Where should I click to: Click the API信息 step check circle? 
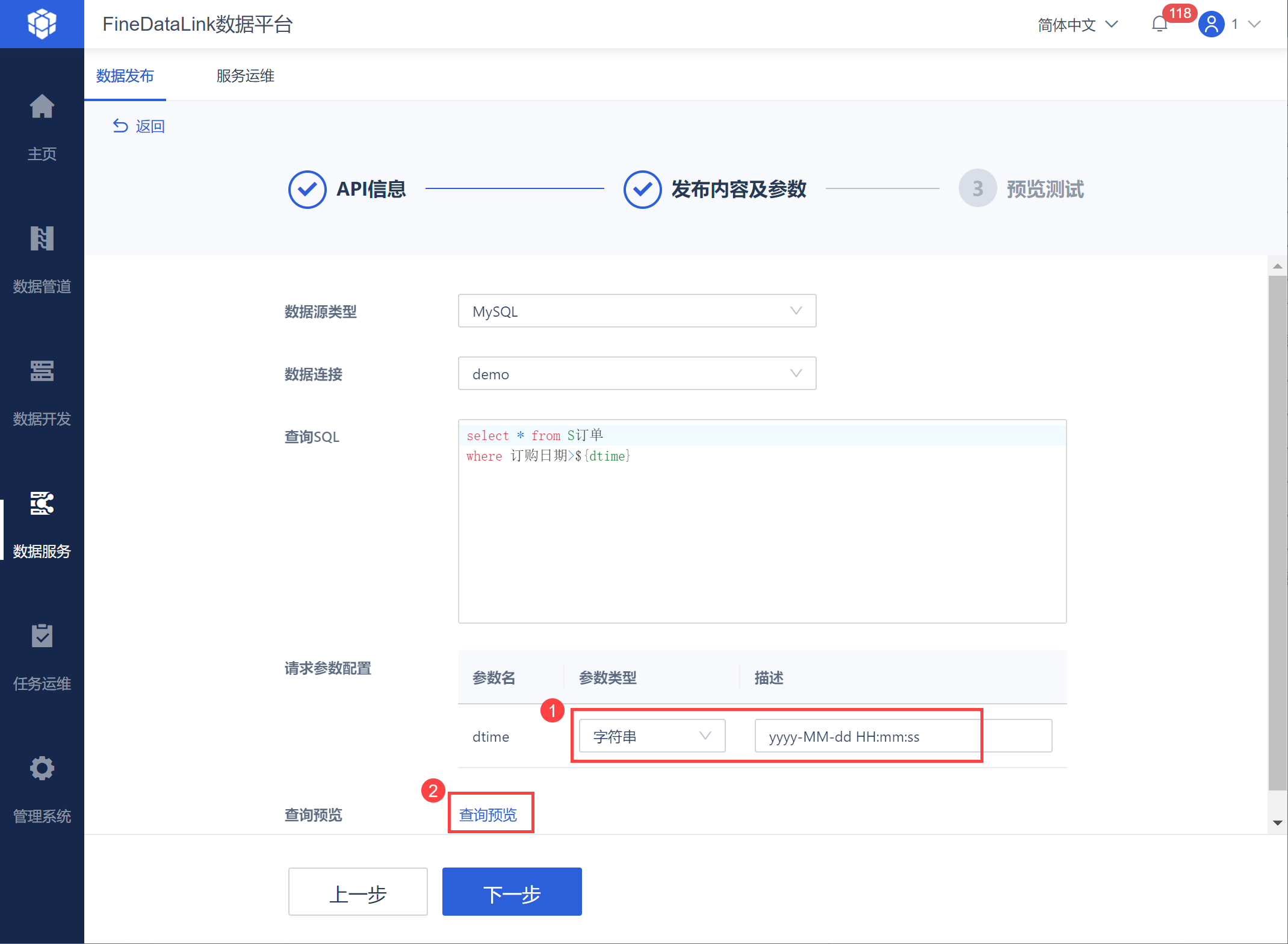[307, 189]
